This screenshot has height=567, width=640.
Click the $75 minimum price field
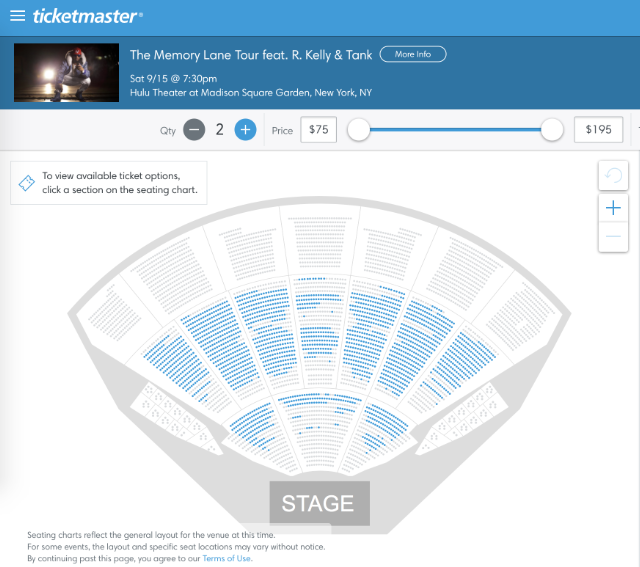[x=319, y=129]
